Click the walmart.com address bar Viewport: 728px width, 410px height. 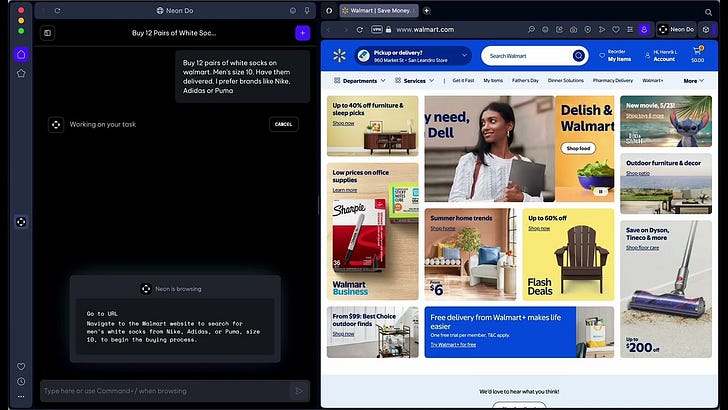click(425, 30)
